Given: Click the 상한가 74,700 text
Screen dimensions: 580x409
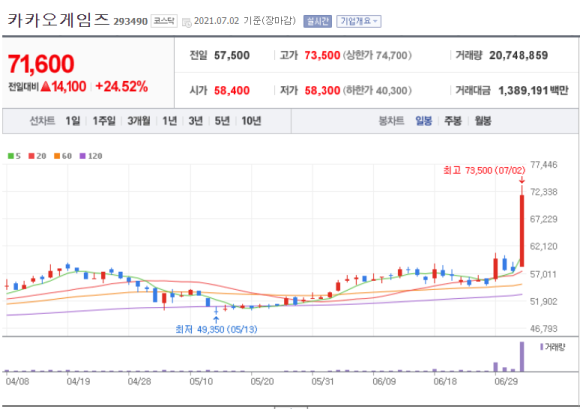Looking at the screenshot, I should pyautogui.click(x=377, y=55).
